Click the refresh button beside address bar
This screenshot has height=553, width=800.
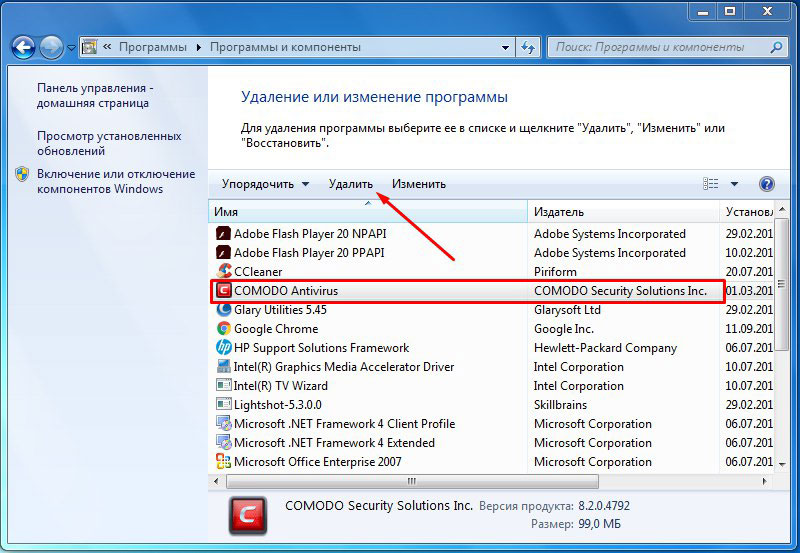pos(529,47)
